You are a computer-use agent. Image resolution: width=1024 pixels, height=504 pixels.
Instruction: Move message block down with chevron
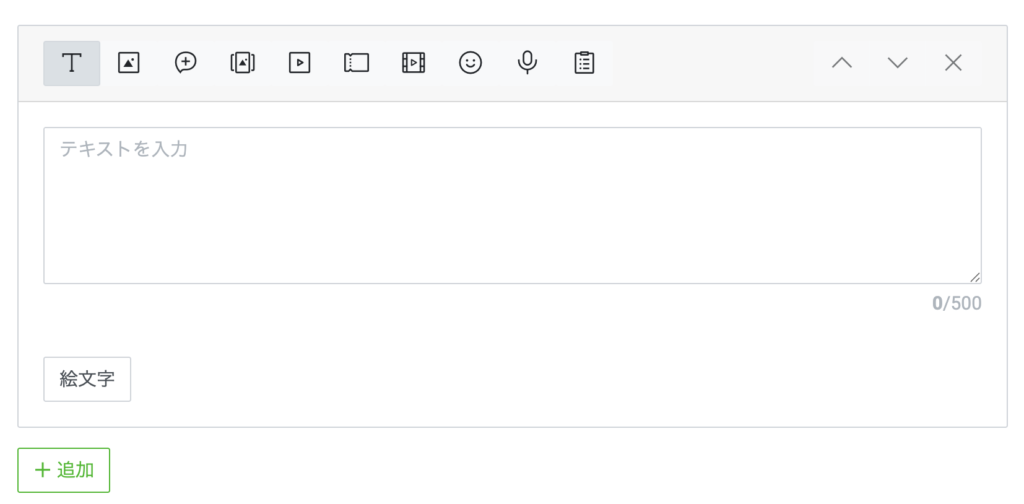(898, 63)
